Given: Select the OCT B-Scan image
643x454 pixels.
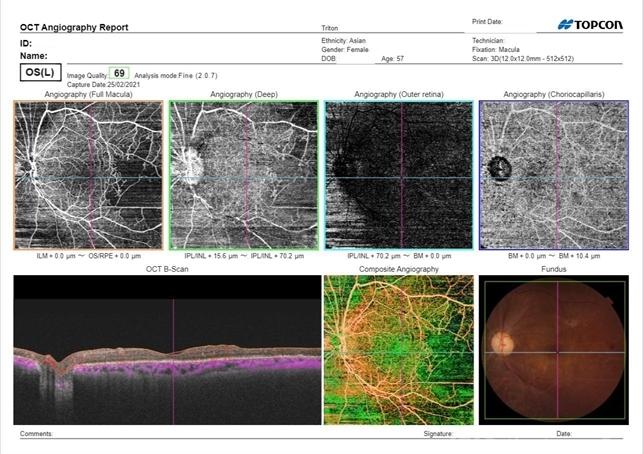Looking at the screenshot, I should click(163, 350).
